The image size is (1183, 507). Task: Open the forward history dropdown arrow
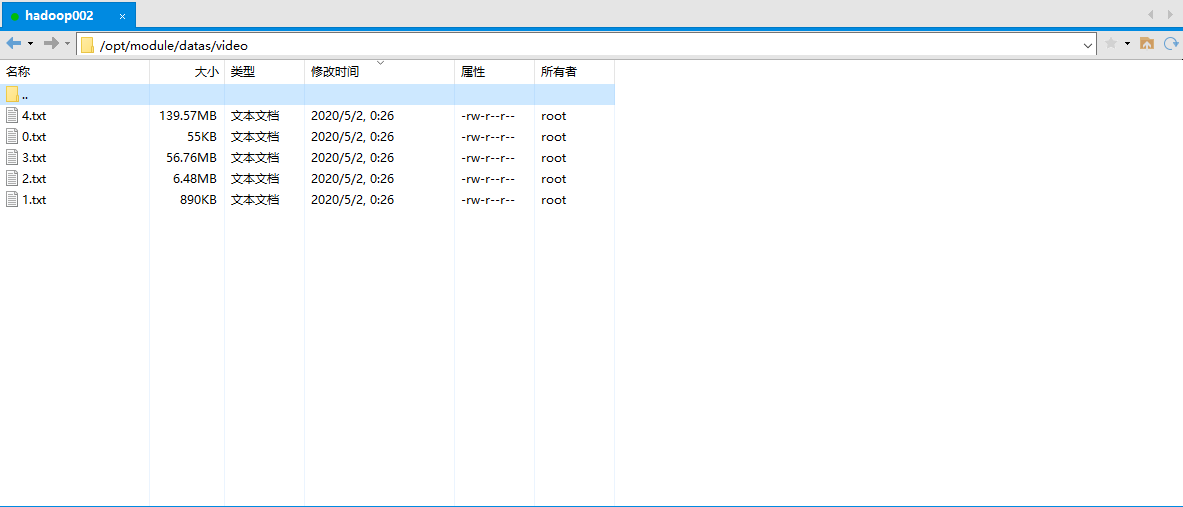tap(68, 44)
